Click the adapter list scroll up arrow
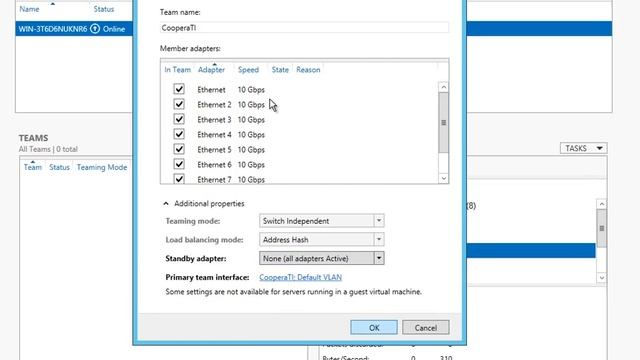The image size is (640, 360). [443, 87]
